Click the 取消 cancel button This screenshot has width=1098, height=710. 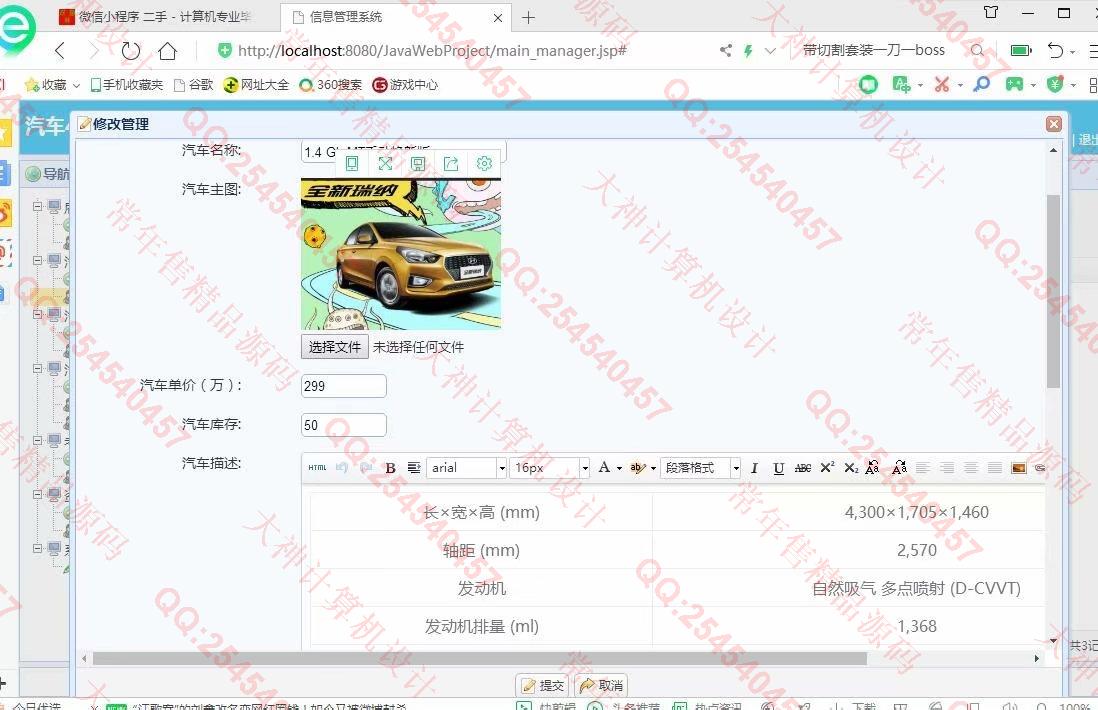601,685
